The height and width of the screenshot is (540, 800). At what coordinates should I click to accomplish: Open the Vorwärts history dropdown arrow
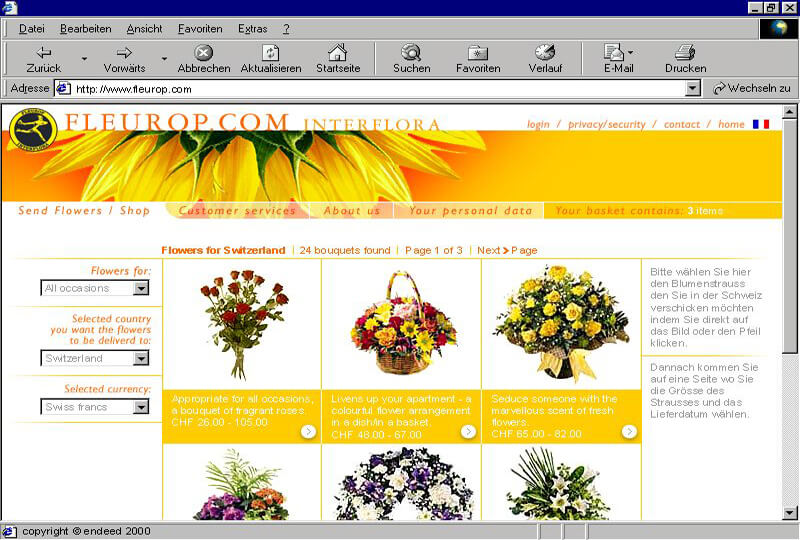click(x=164, y=59)
